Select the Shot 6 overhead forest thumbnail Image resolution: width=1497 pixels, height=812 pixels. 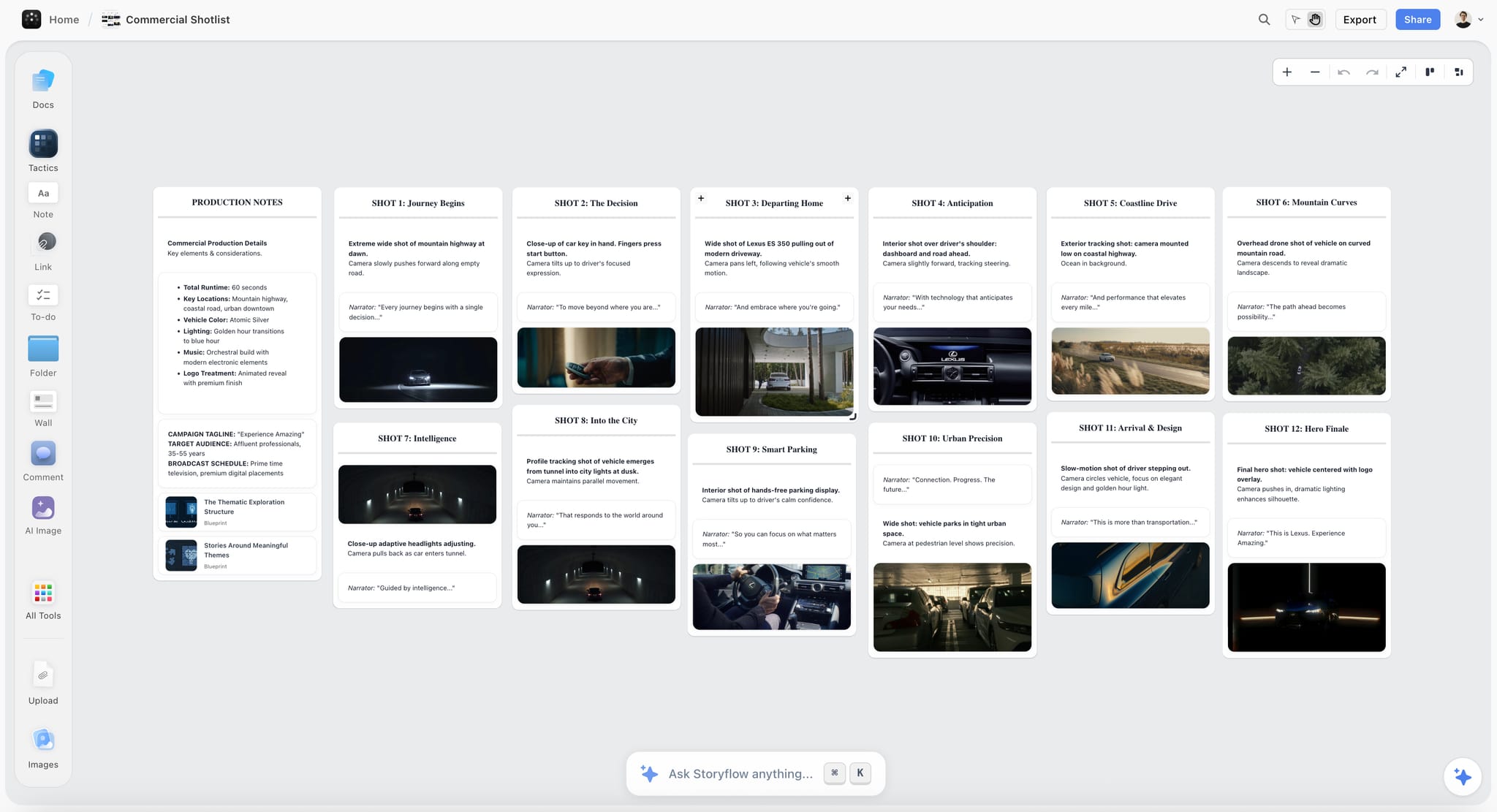[1307, 365]
